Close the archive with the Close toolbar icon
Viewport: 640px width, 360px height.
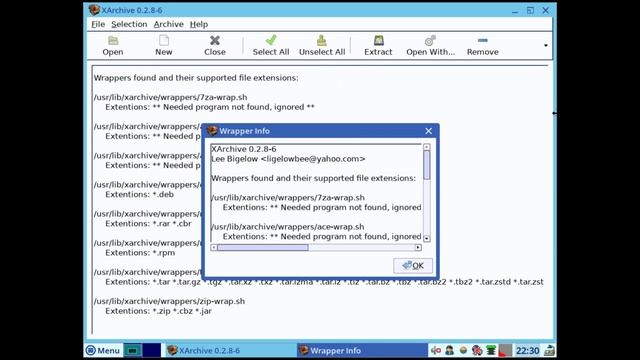point(215,45)
